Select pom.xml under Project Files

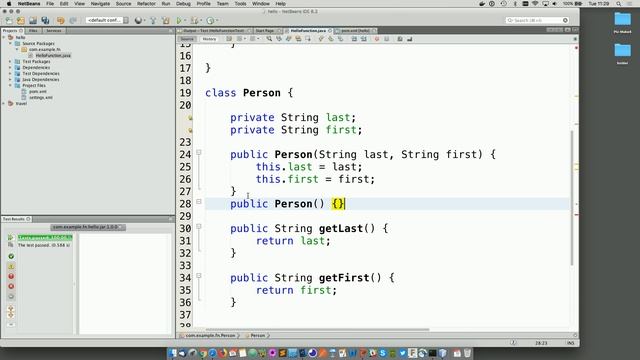click(x=38, y=91)
